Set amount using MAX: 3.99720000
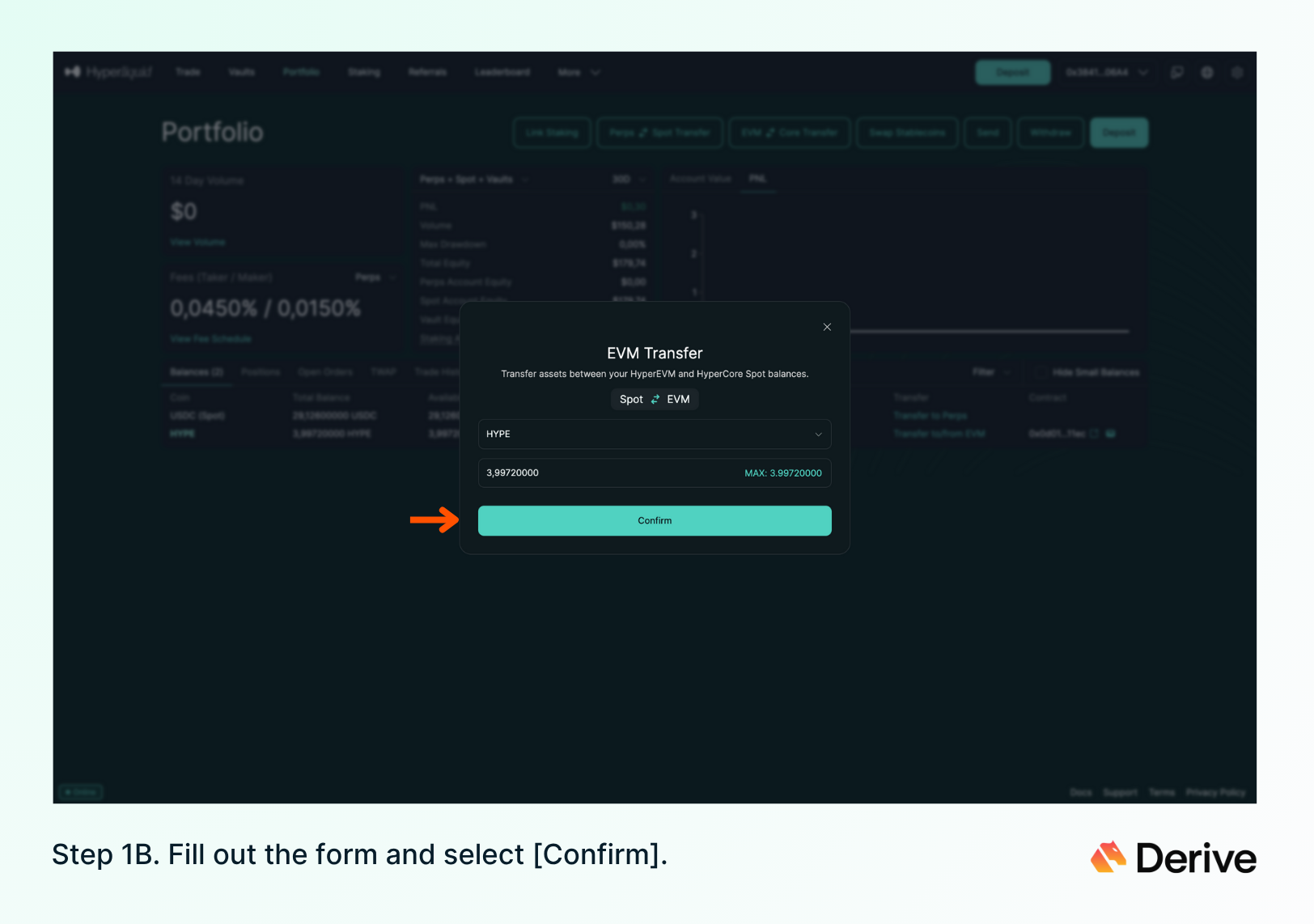 click(x=783, y=473)
